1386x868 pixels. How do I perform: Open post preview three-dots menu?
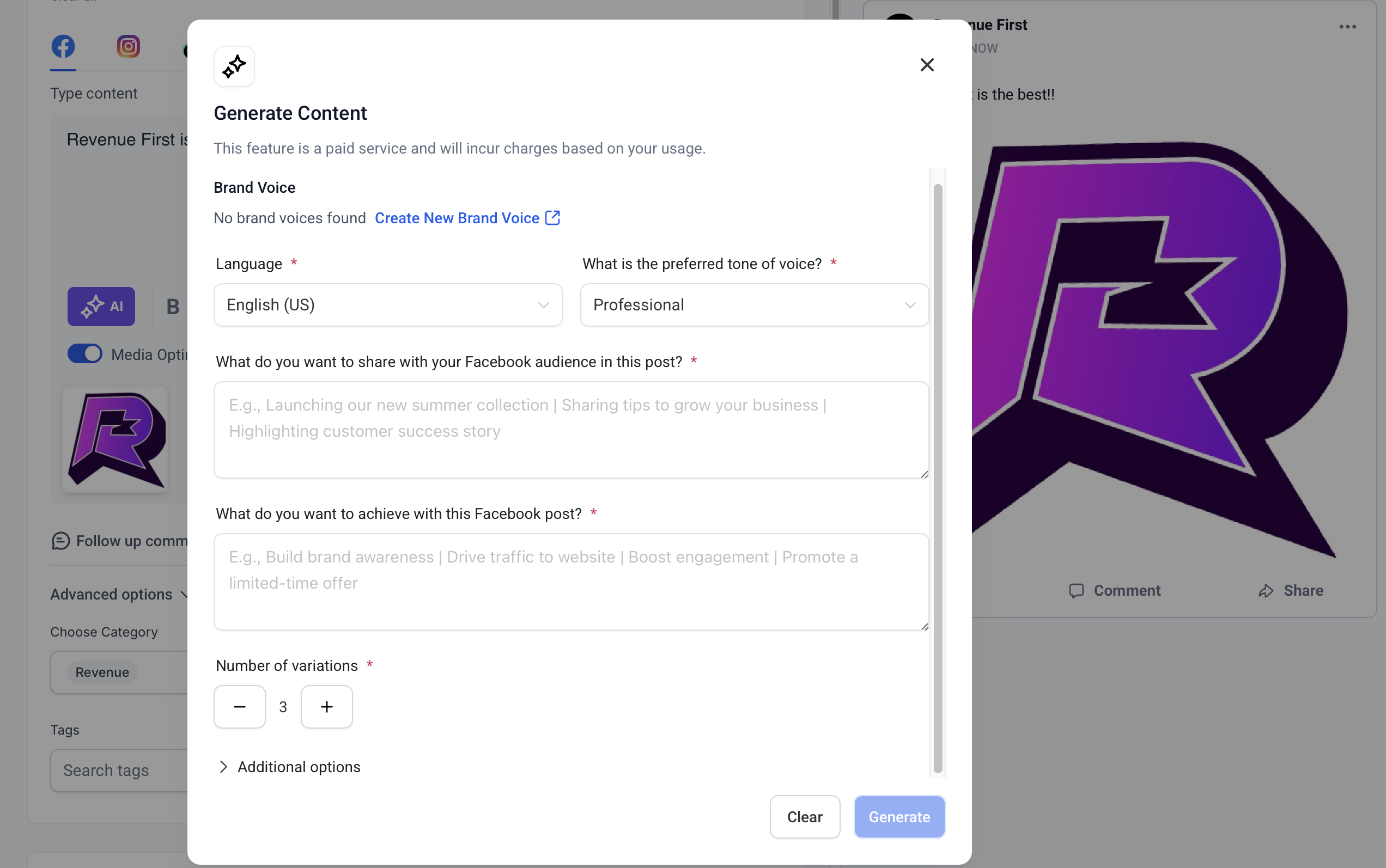click(x=1347, y=27)
